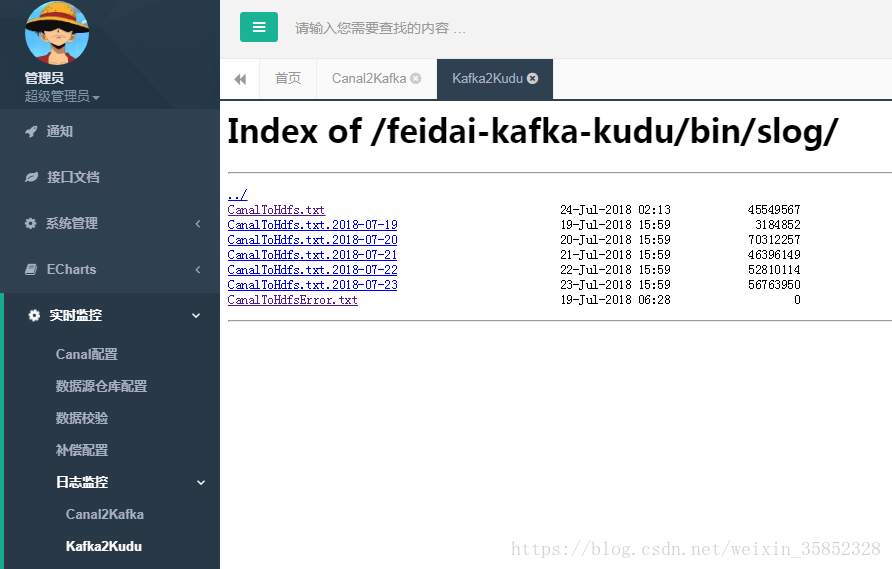
Task: Select the ECharts sidebar menu
Action: (72, 269)
